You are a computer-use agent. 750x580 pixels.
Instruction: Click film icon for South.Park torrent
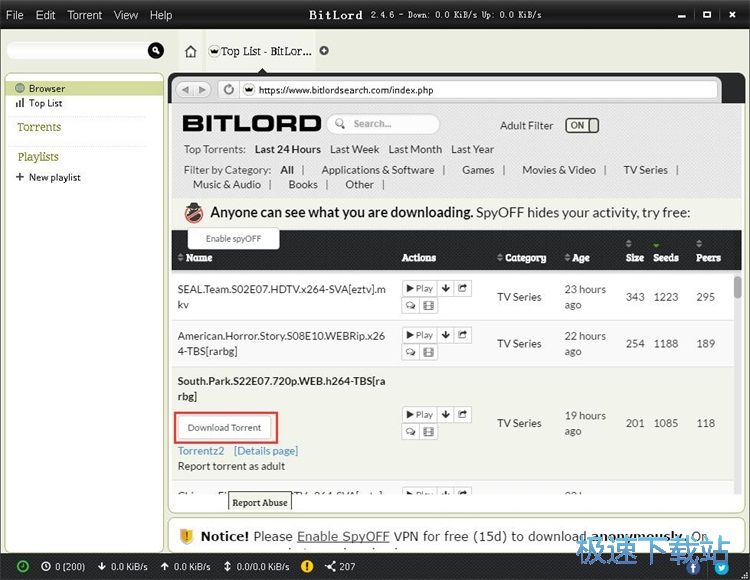(429, 432)
